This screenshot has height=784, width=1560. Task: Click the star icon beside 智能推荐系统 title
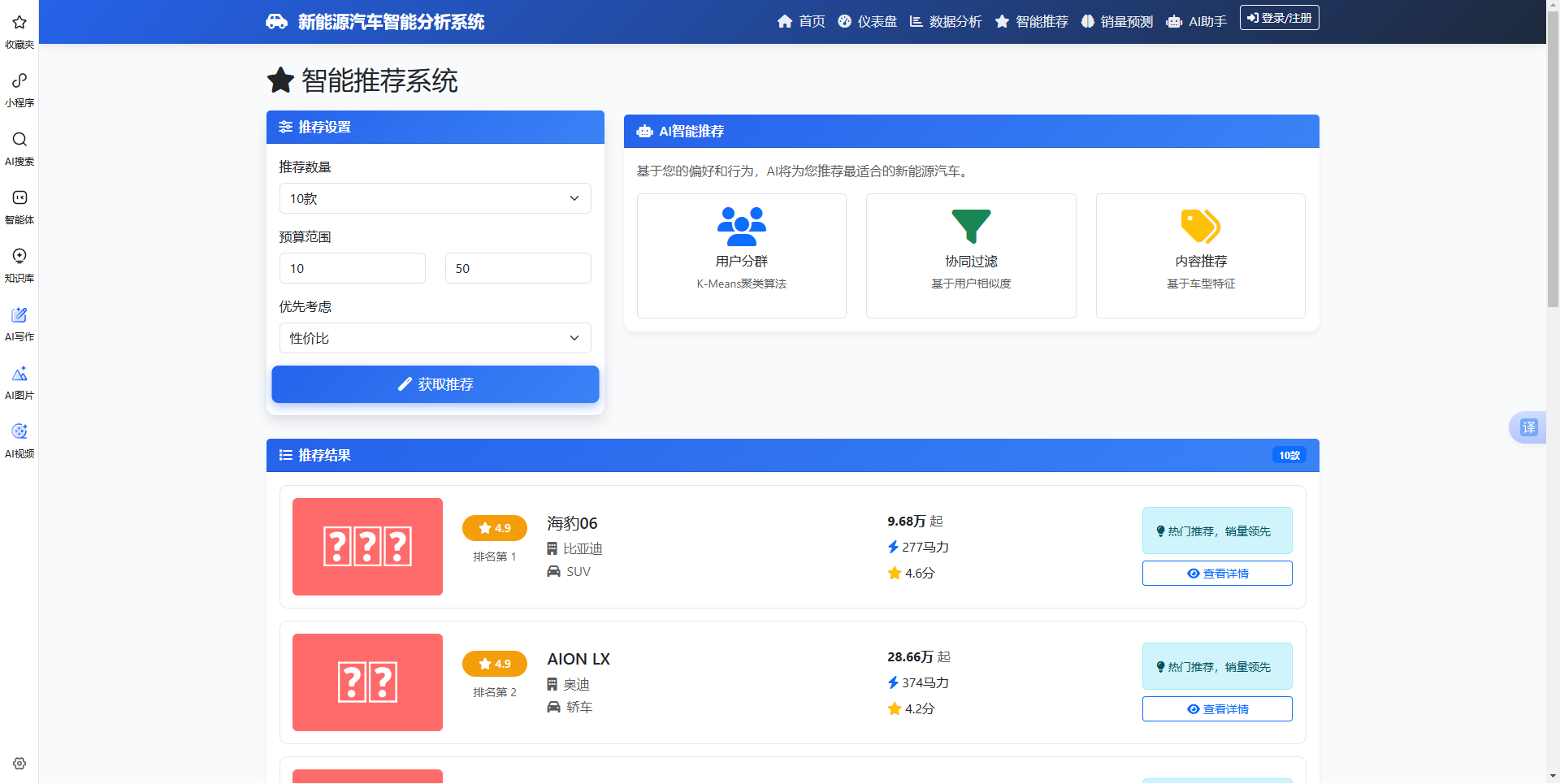(280, 80)
